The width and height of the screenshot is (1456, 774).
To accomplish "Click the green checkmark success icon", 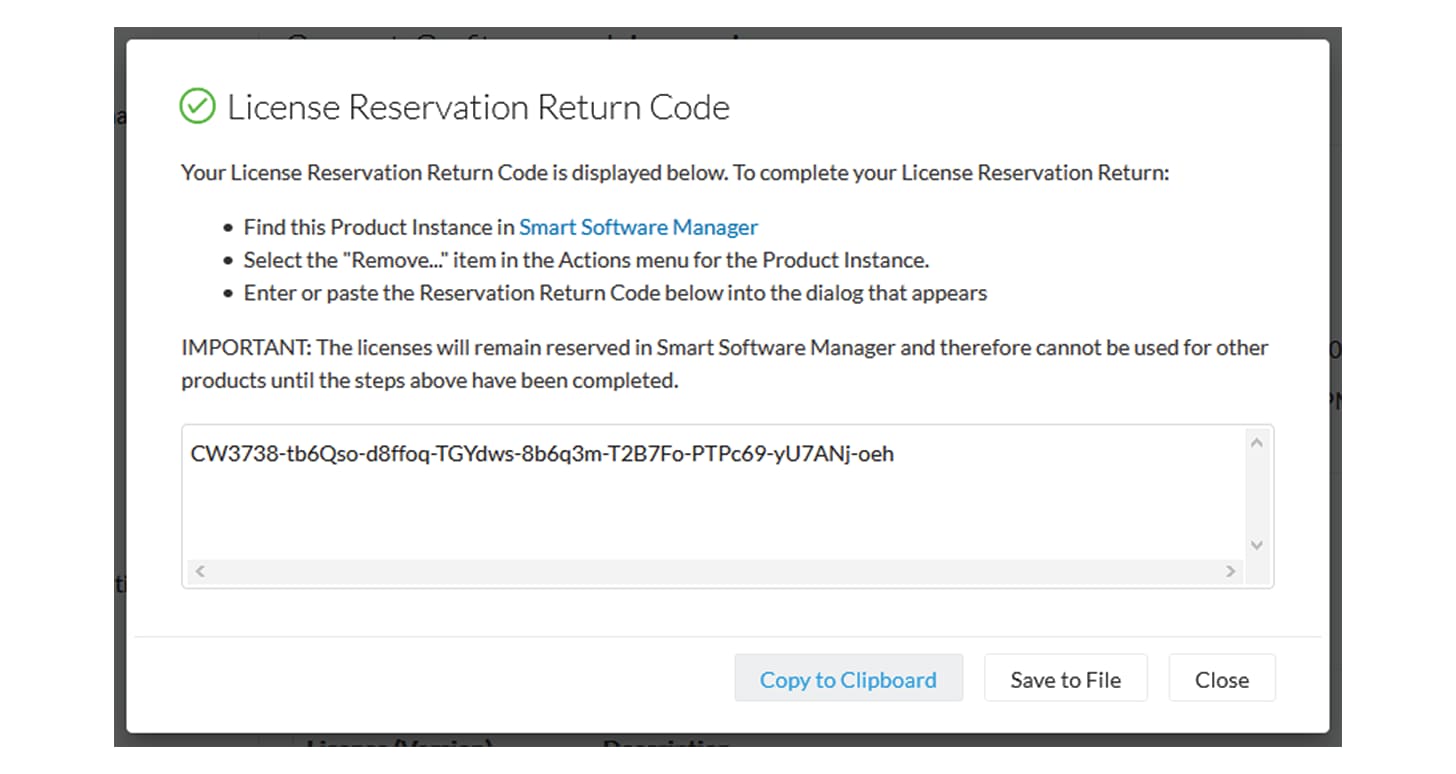I will [197, 106].
